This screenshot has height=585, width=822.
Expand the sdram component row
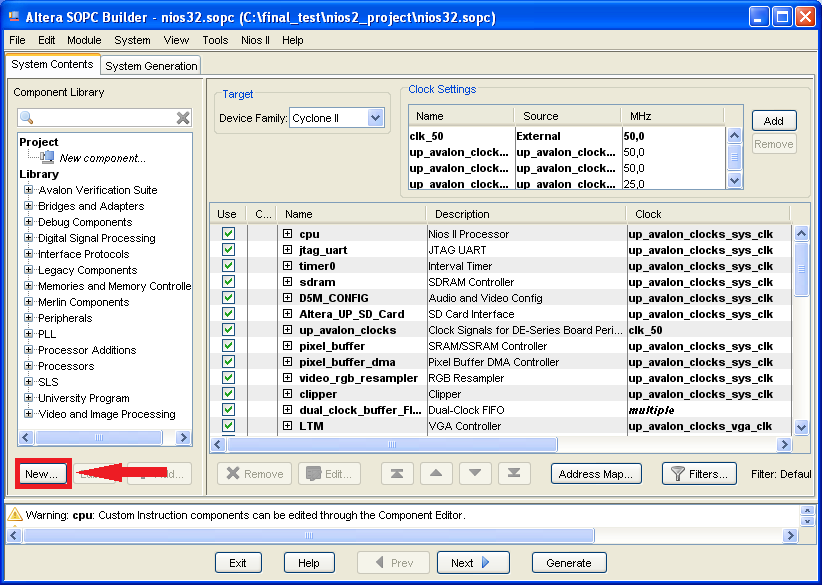[x=287, y=281]
